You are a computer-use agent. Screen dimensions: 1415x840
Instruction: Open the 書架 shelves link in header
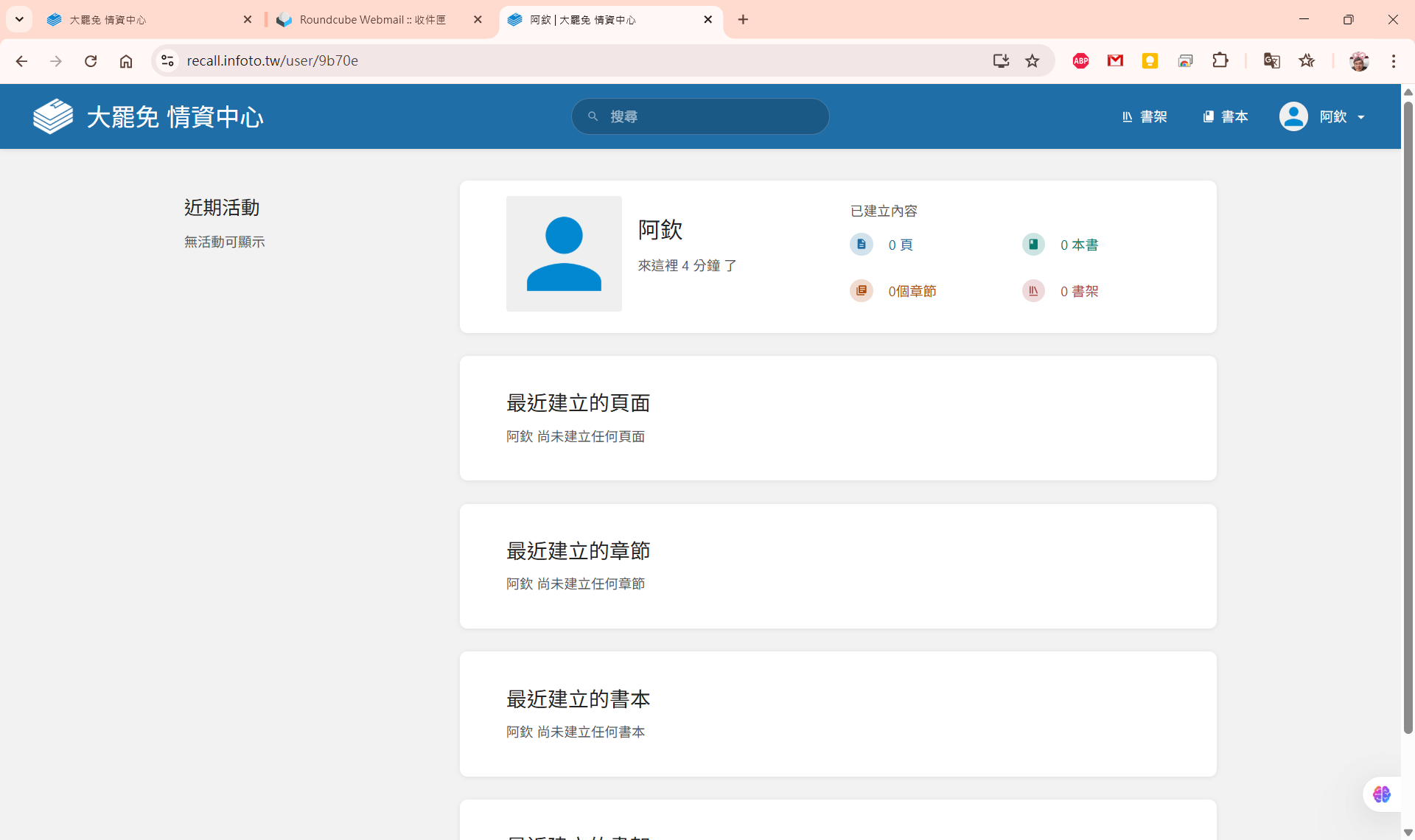(1145, 116)
